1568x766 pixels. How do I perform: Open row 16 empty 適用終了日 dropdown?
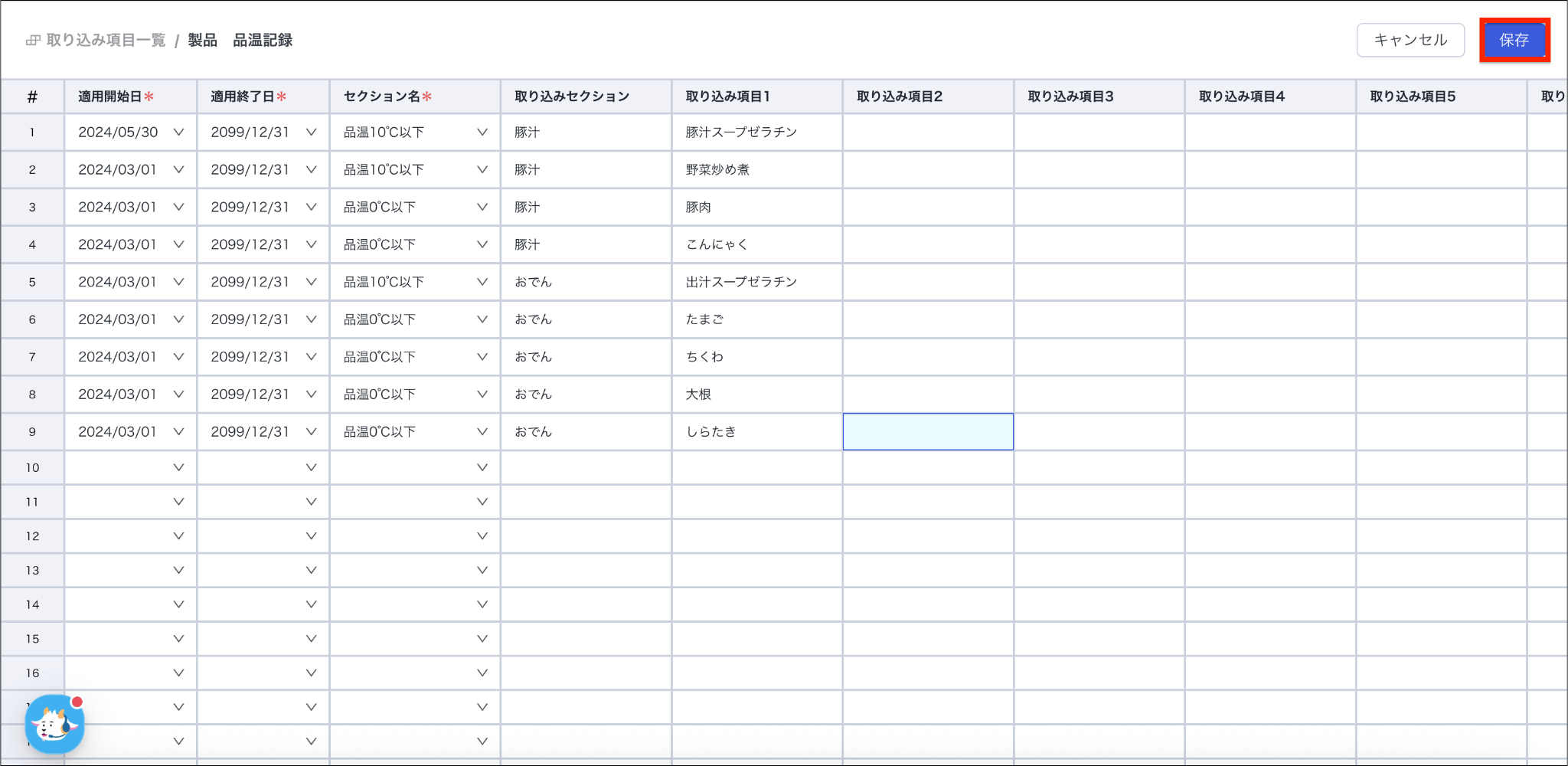coord(263,673)
